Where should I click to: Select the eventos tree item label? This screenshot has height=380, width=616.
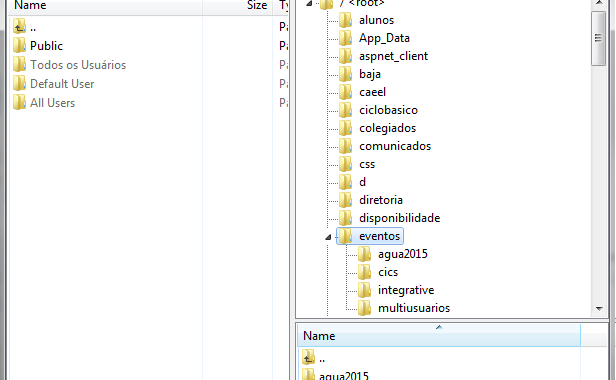tap(380, 236)
